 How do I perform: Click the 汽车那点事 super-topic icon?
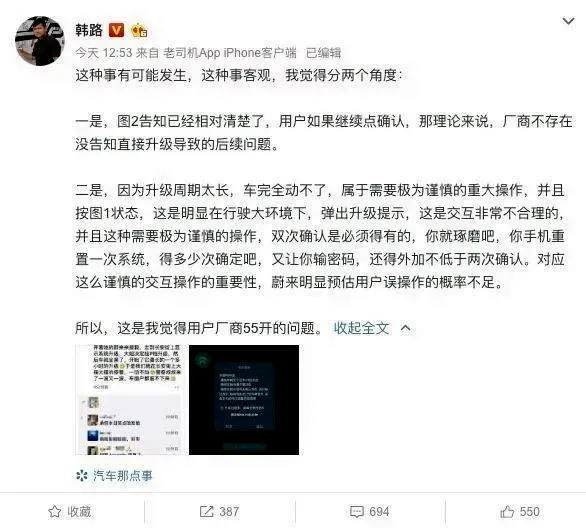pos(82,476)
